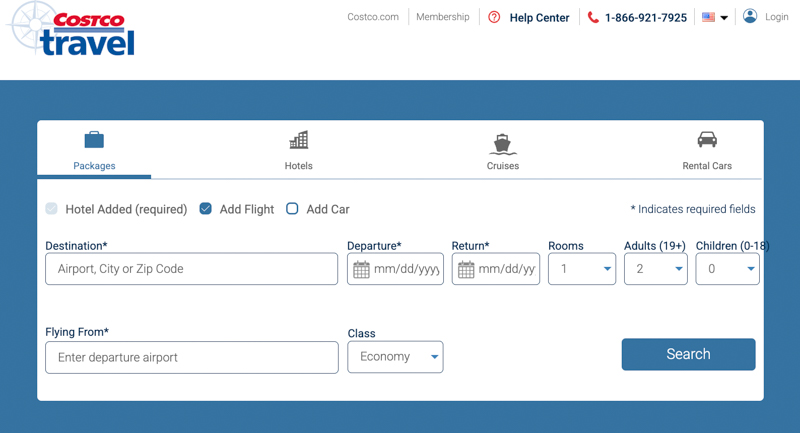This screenshot has height=433, width=800.
Task: Switch to the Cruises tab
Action: click(503, 150)
